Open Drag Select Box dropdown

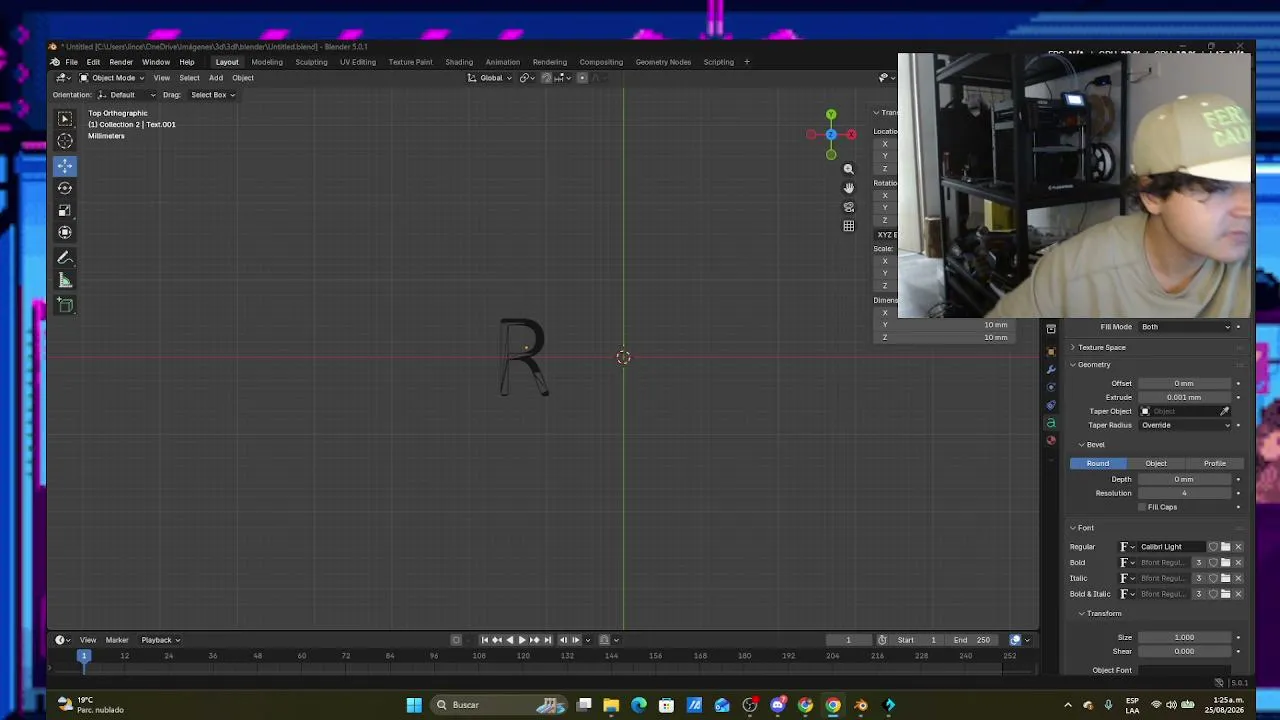[x=213, y=95]
